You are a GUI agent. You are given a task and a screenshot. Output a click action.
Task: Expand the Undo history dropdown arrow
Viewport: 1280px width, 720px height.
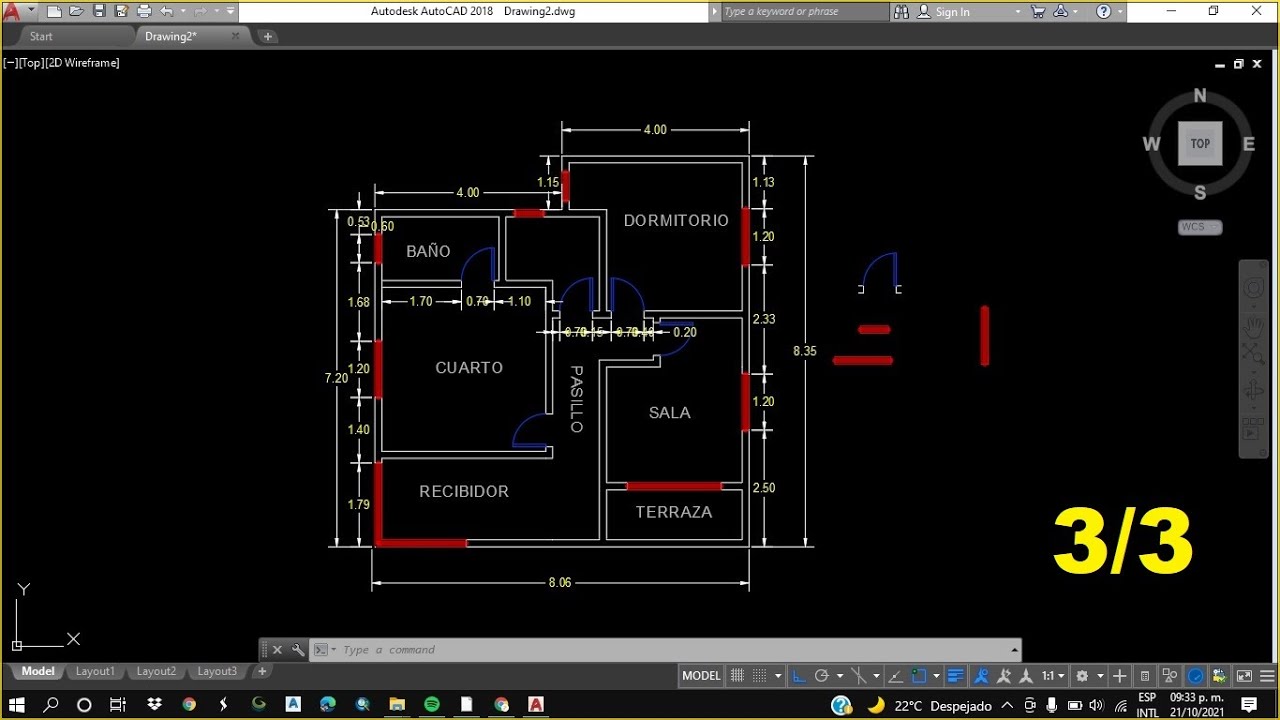click(181, 11)
